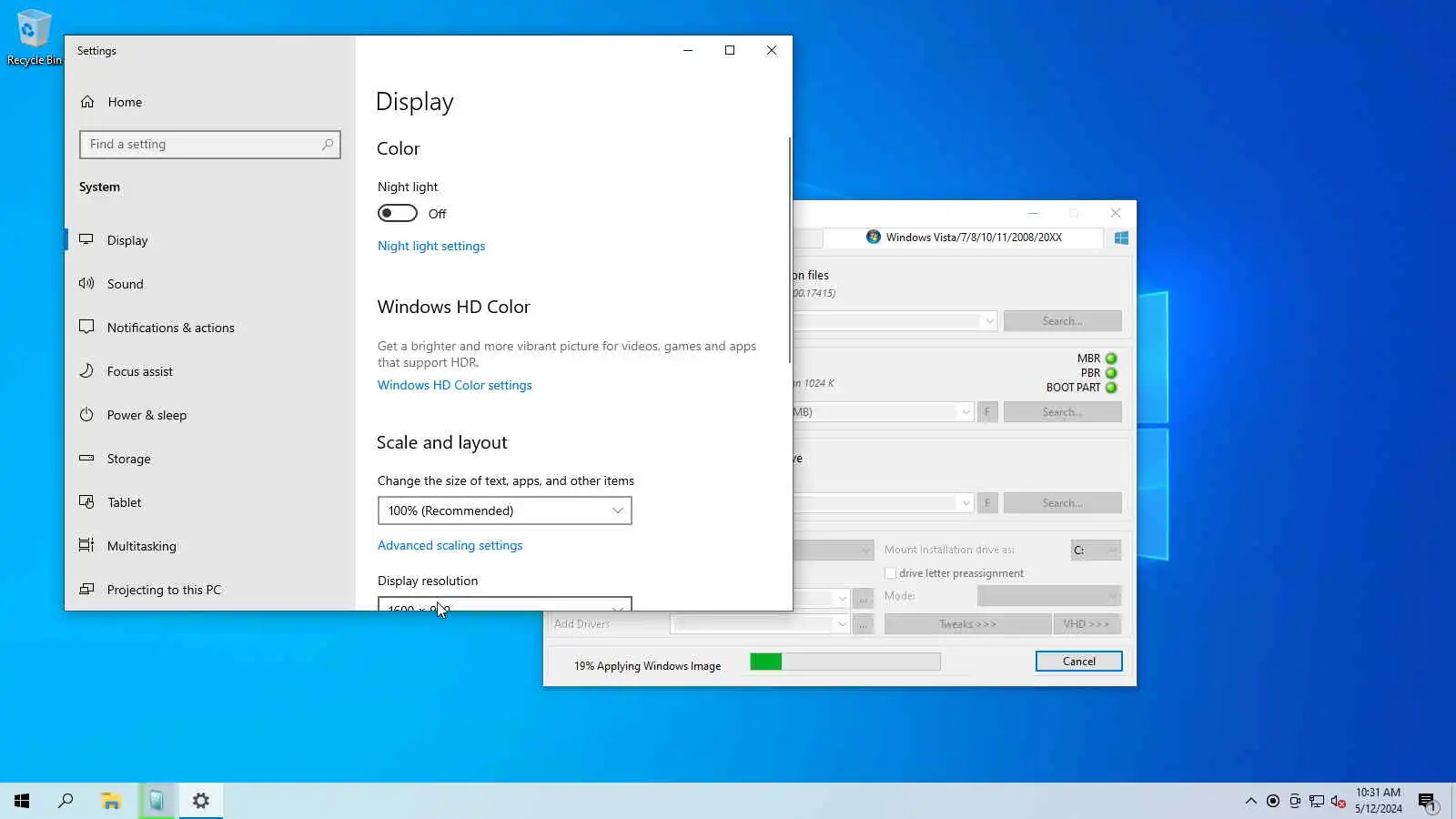
Task: Open Tablet settings
Action: [x=209, y=502]
